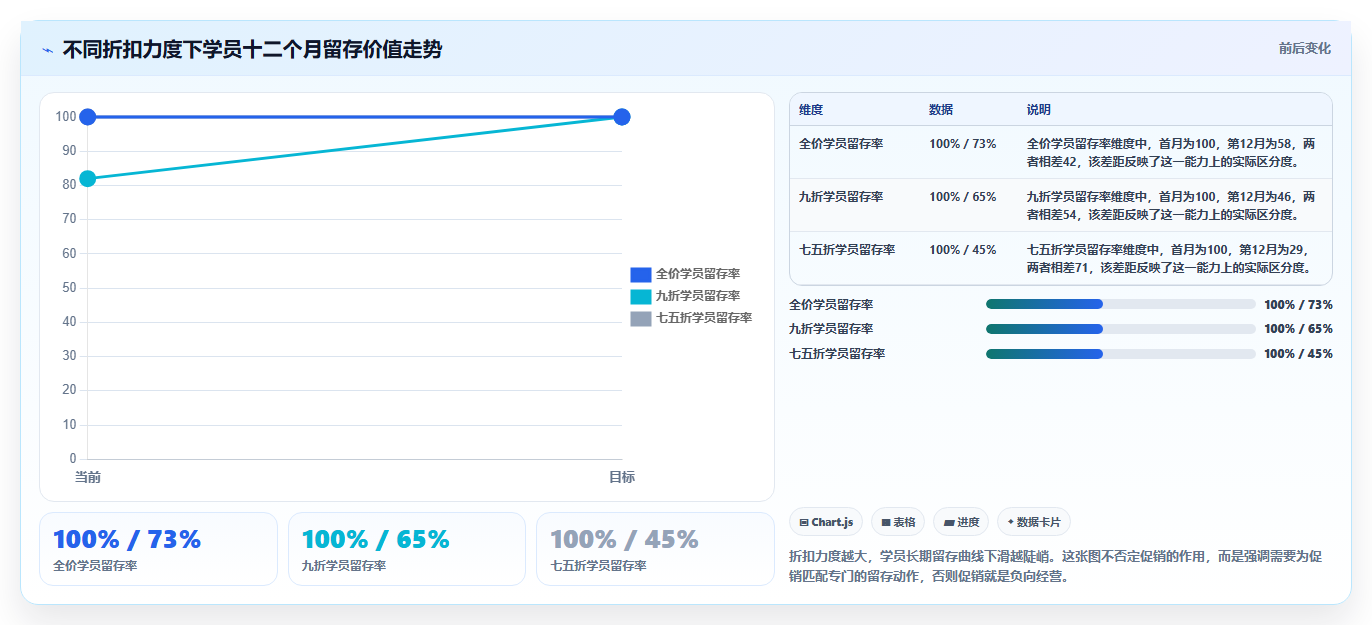
Task: Click the 目标 x-axis label
Action: click(x=622, y=477)
